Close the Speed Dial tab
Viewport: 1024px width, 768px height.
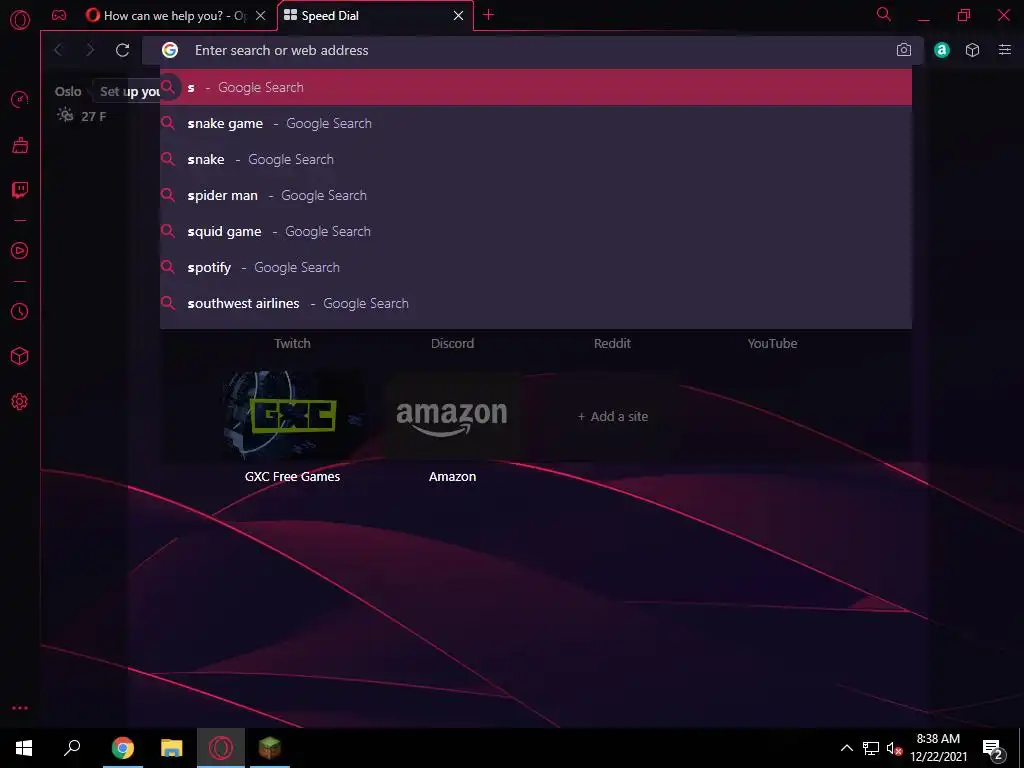point(458,16)
